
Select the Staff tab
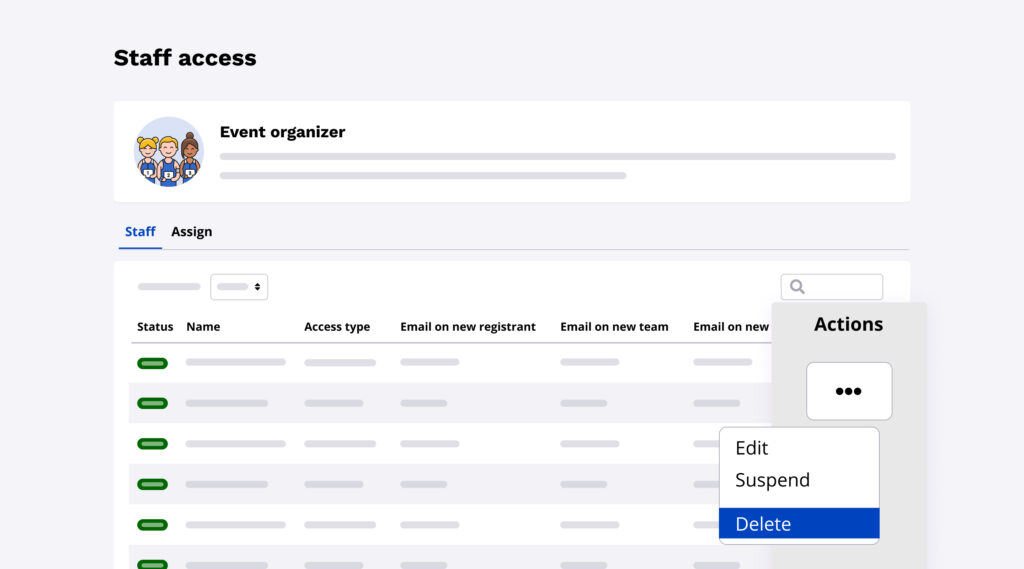140,232
